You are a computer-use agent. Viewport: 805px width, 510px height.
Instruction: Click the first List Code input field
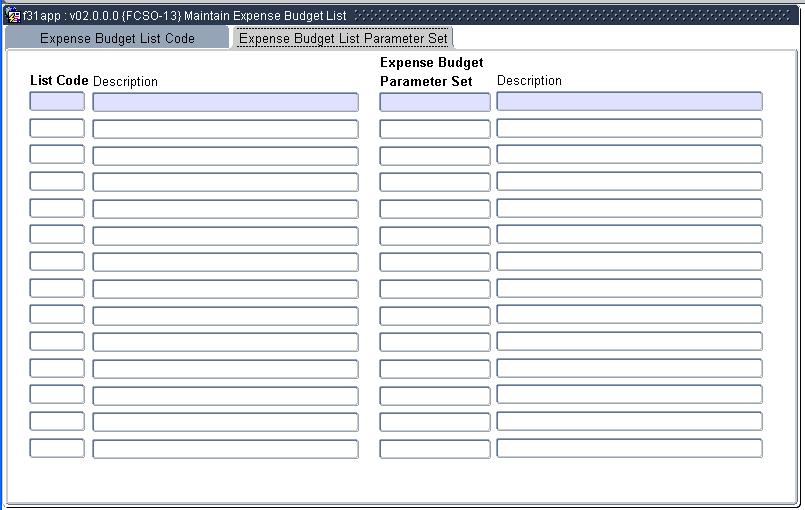click(x=57, y=102)
